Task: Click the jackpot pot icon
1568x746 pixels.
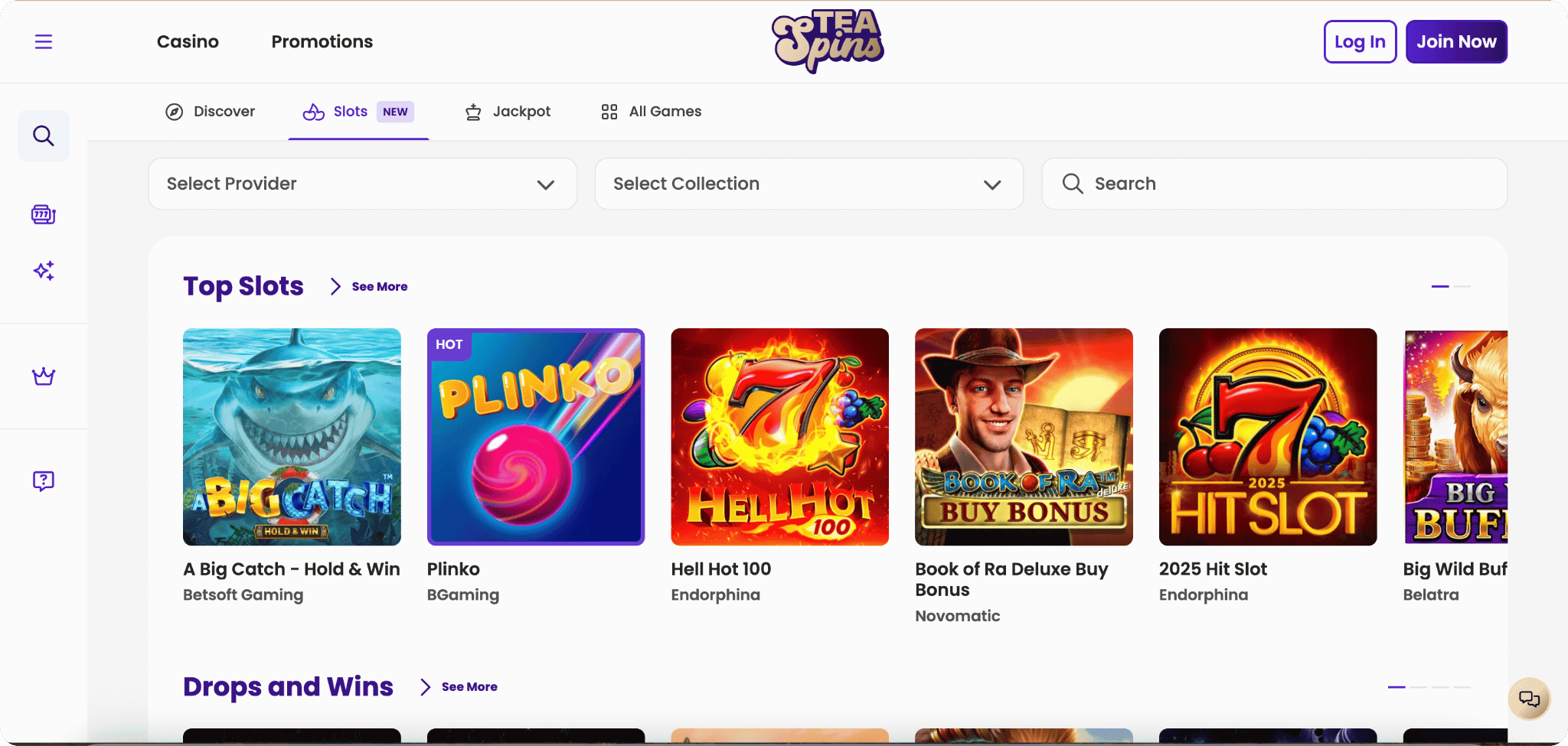Action: (x=473, y=112)
